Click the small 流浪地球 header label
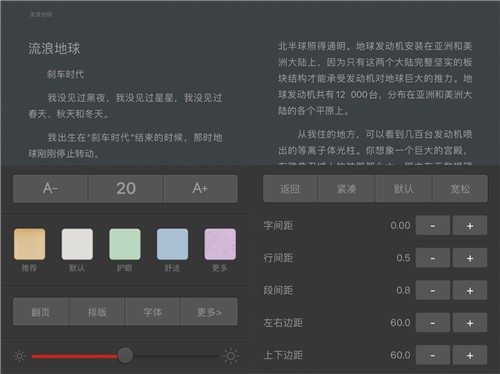 [41, 14]
